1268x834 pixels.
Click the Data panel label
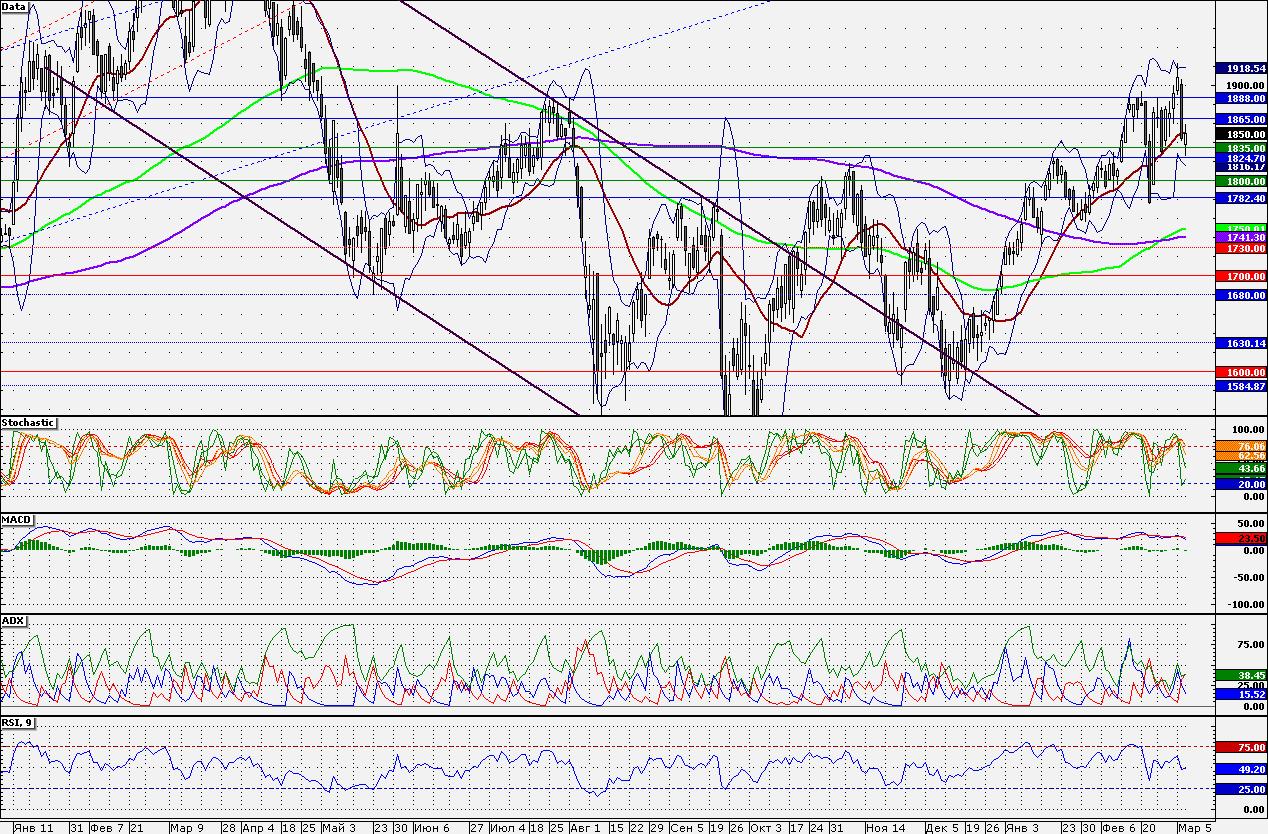(14, 6)
